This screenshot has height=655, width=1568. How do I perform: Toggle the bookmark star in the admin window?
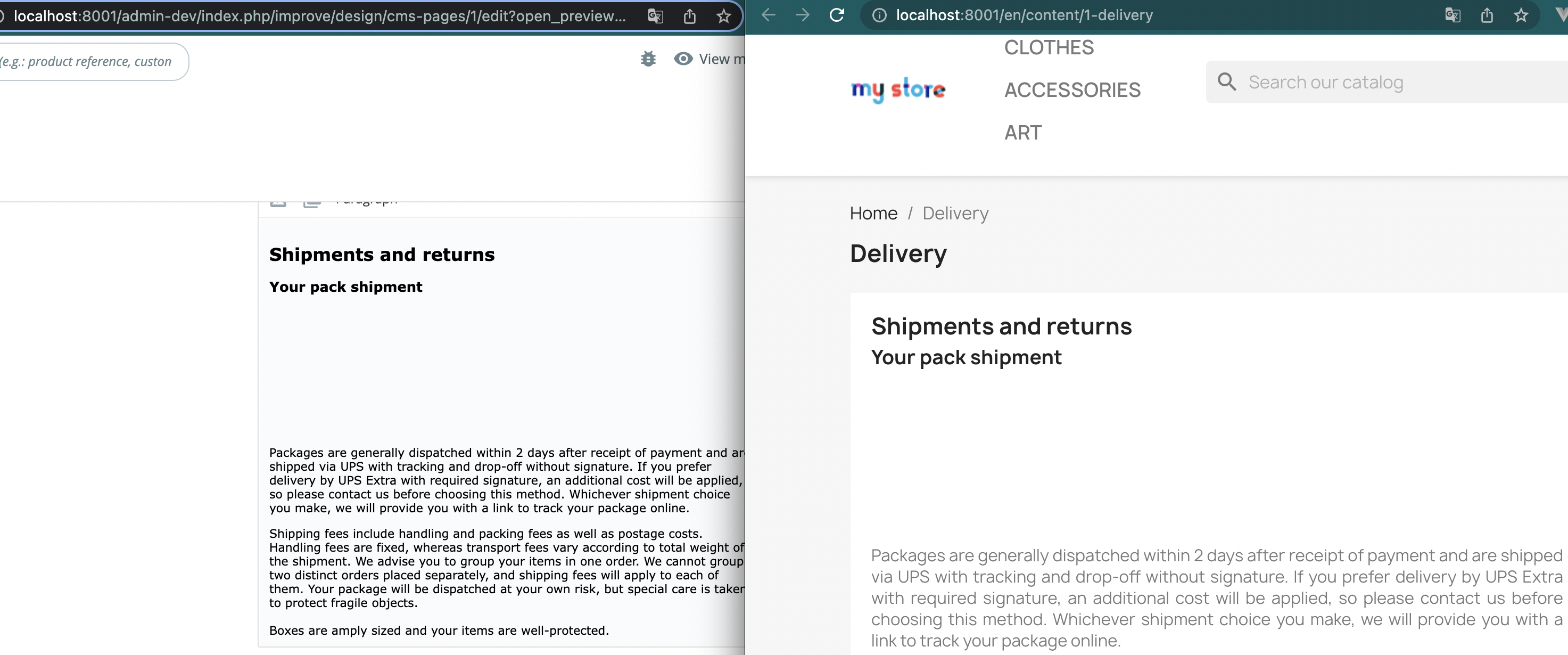coord(724,17)
